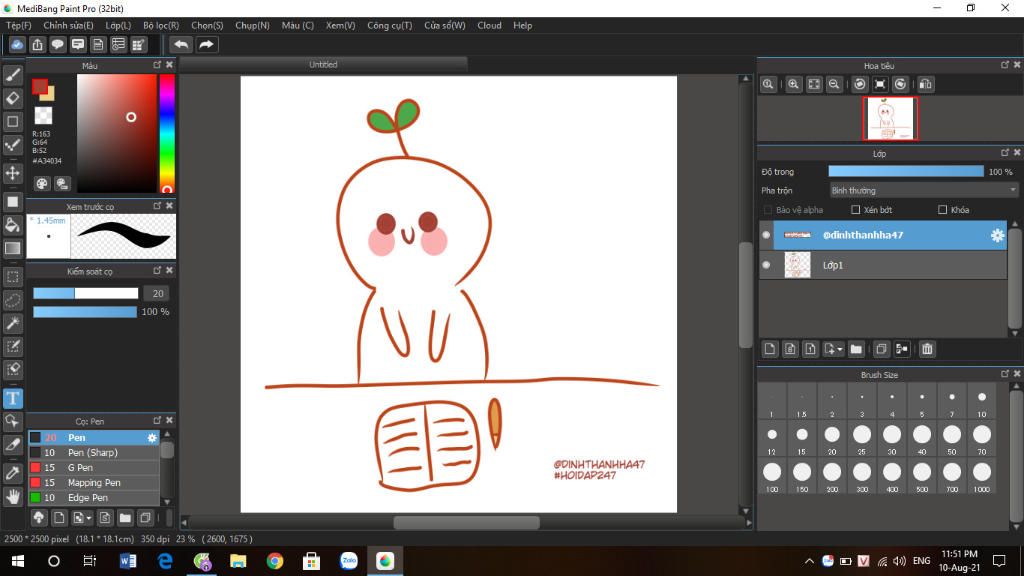Viewport: 1024px width, 576px height.
Task: Enable the Xén bớt clipping checkbox
Action: click(855, 210)
